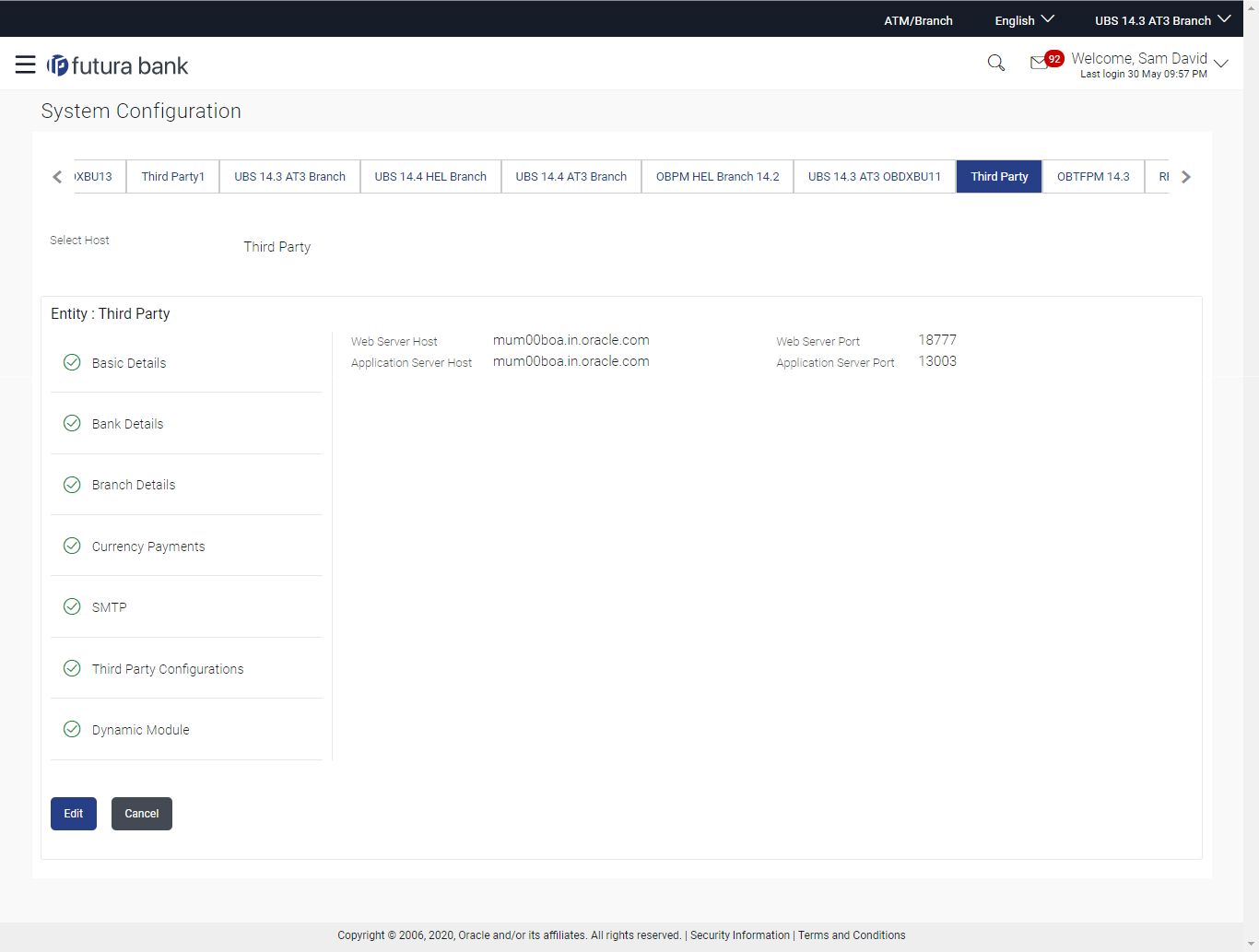The image size is (1259, 952).
Task: Select the UBS 14.4 AT3 Branch tab
Action: [x=571, y=176]
